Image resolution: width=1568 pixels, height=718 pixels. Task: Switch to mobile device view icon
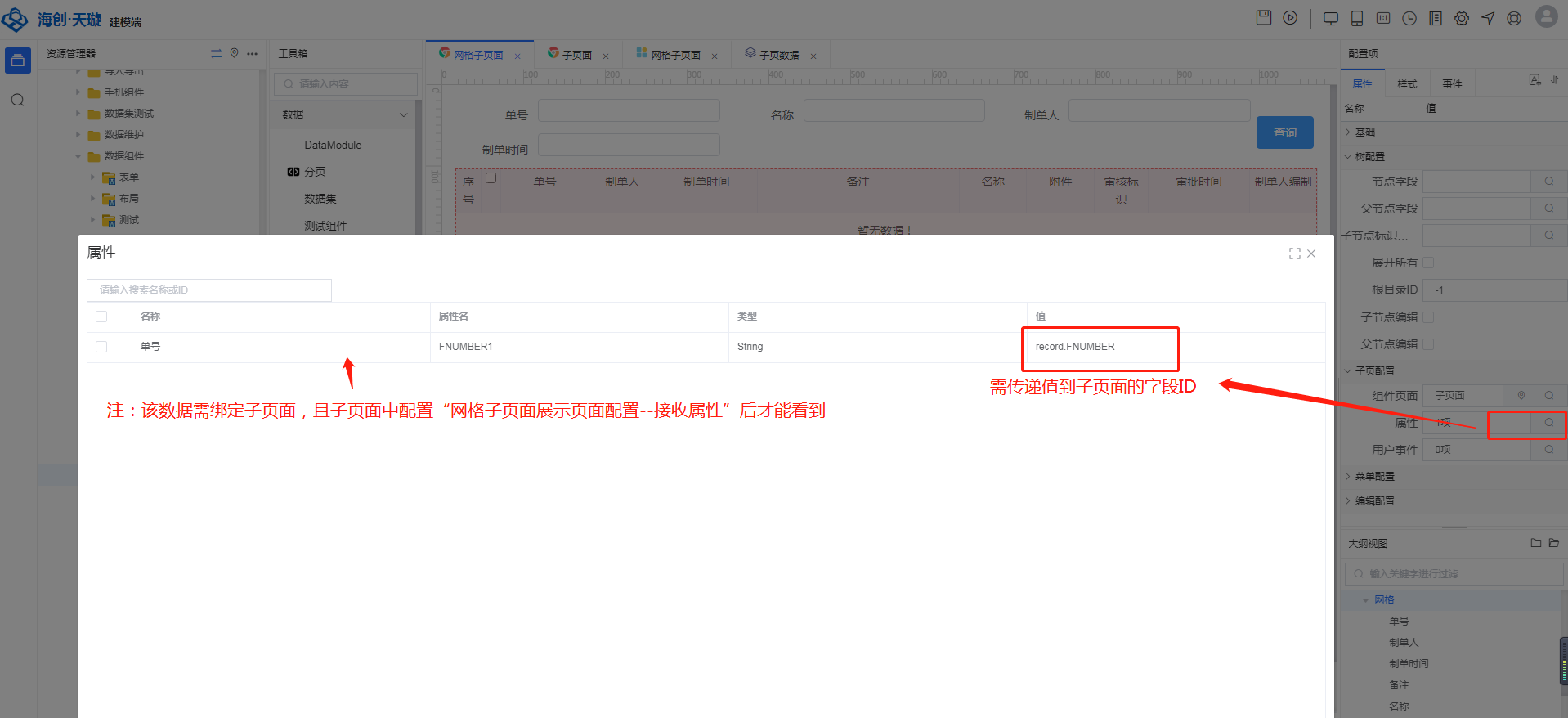point(1357,19)
